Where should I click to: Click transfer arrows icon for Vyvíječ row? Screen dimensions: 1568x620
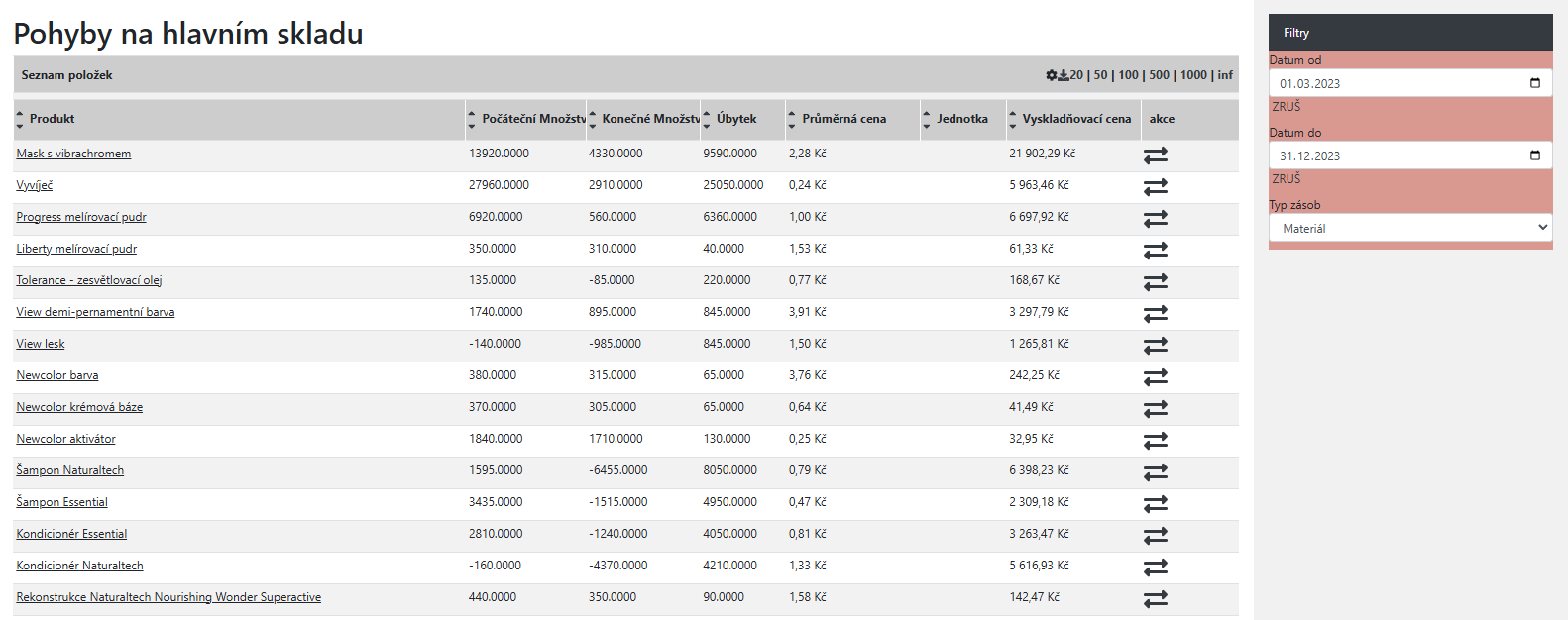1156,186
